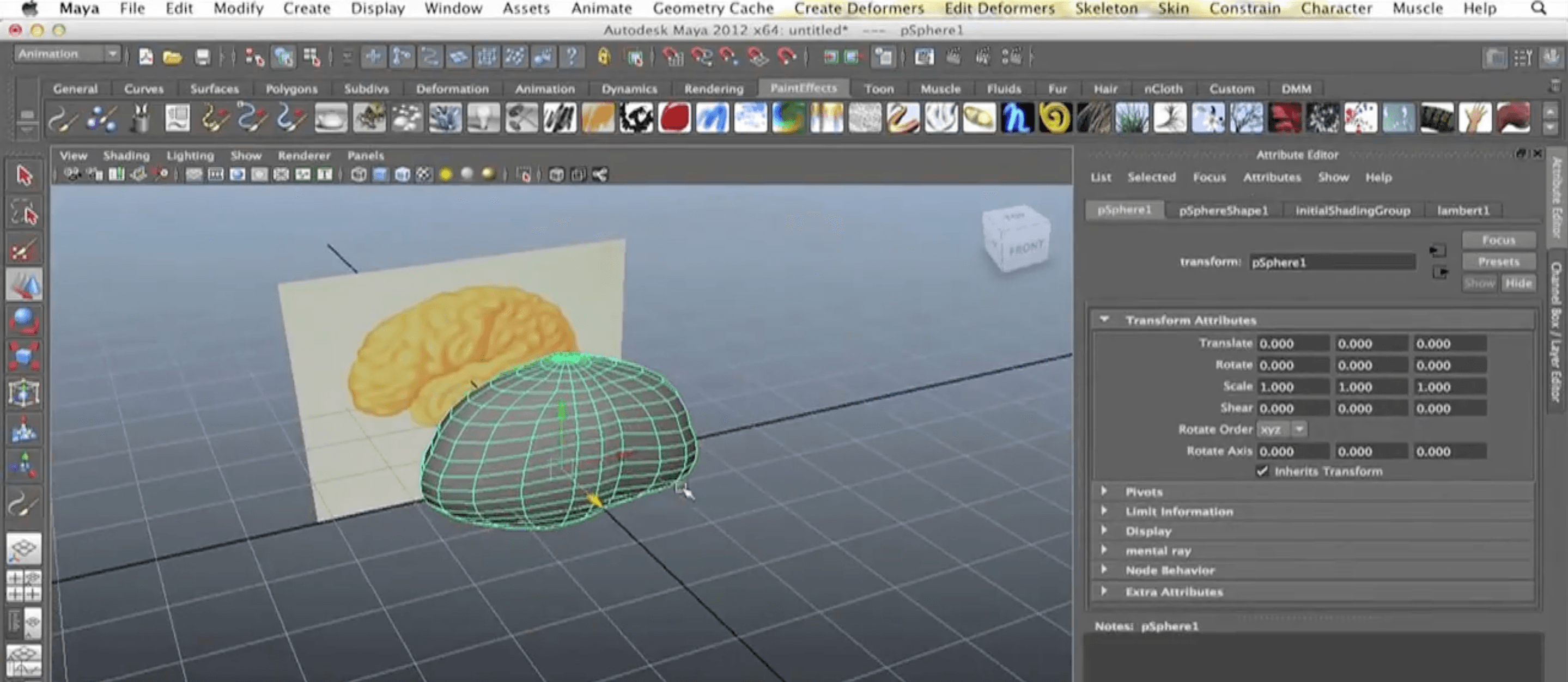Click the Scale Y value field
1568x682 pixels.
[x=1371, y=387]
